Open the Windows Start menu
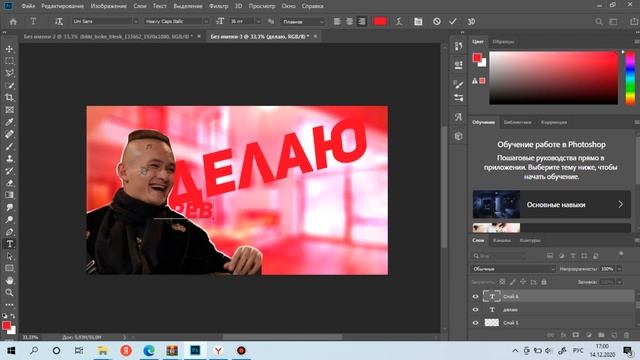 coord(11,351)
